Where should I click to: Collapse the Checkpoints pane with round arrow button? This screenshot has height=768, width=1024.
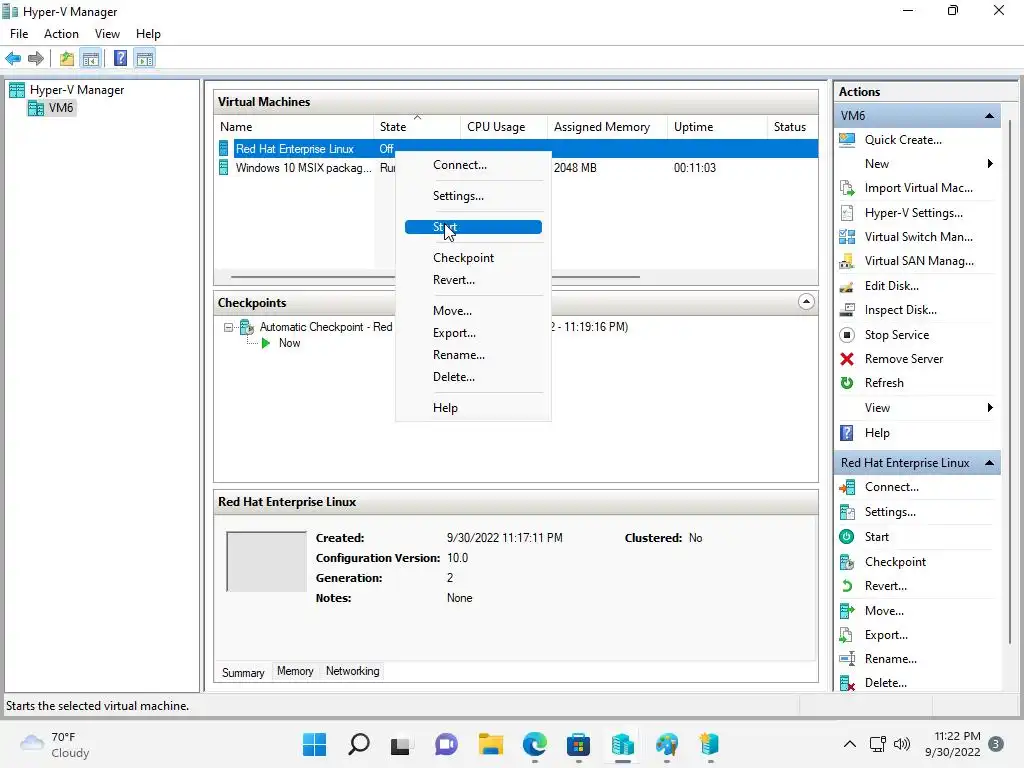806,302
